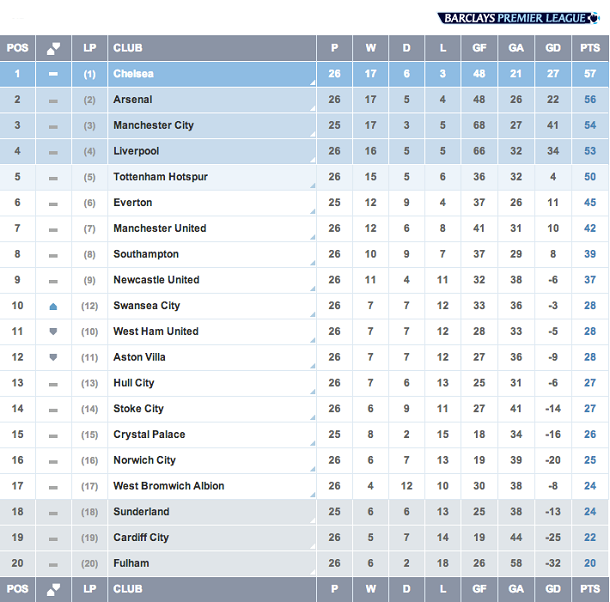Screen dimensions: 610x602
Task: Click Arsenal's no-change dash icon
Action: tap(53, 101)
